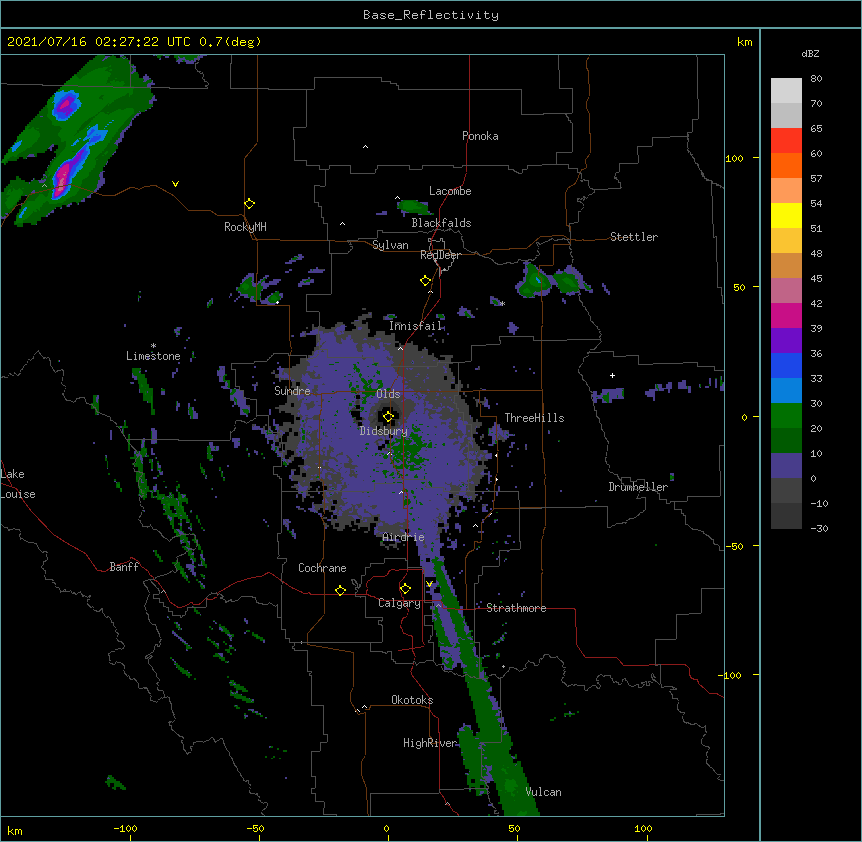Click the Limestone label
This screenshot has width=862, height=842.
pos(153,356)
